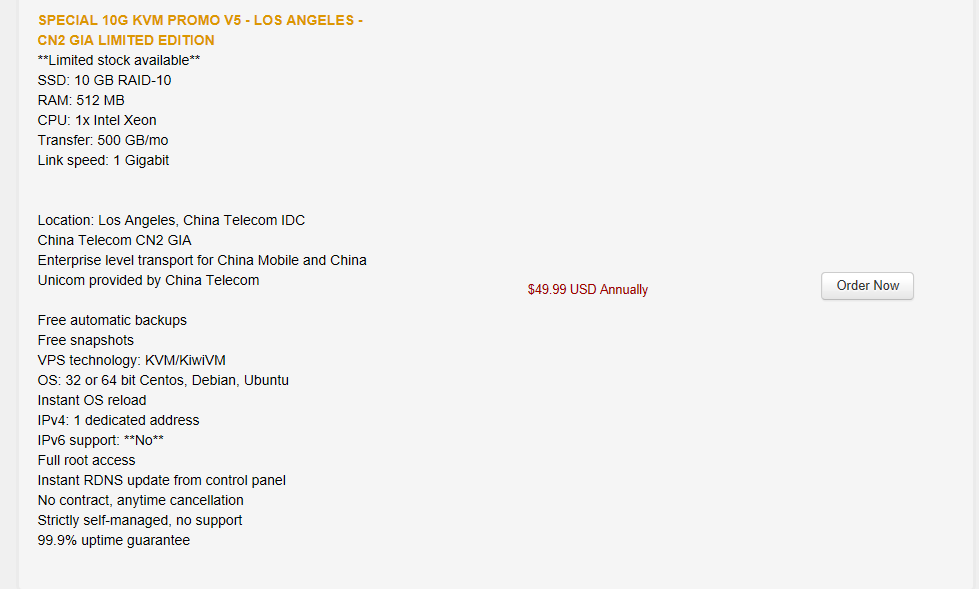Select the SSD: 10 GB RAID-10 line
979x589 pixels.
104,81
